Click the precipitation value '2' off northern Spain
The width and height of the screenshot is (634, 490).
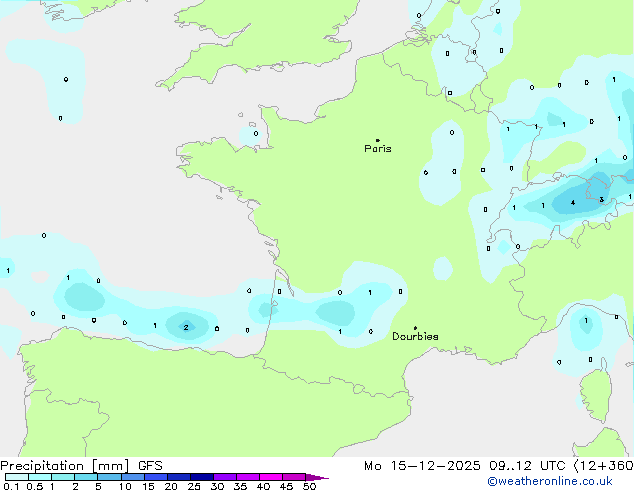[186, 327]
